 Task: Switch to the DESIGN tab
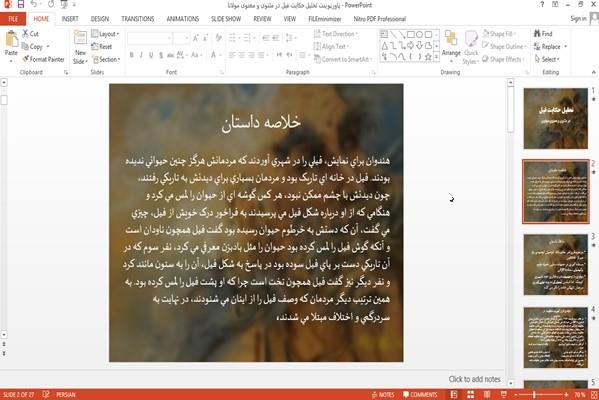click(100, 19)
